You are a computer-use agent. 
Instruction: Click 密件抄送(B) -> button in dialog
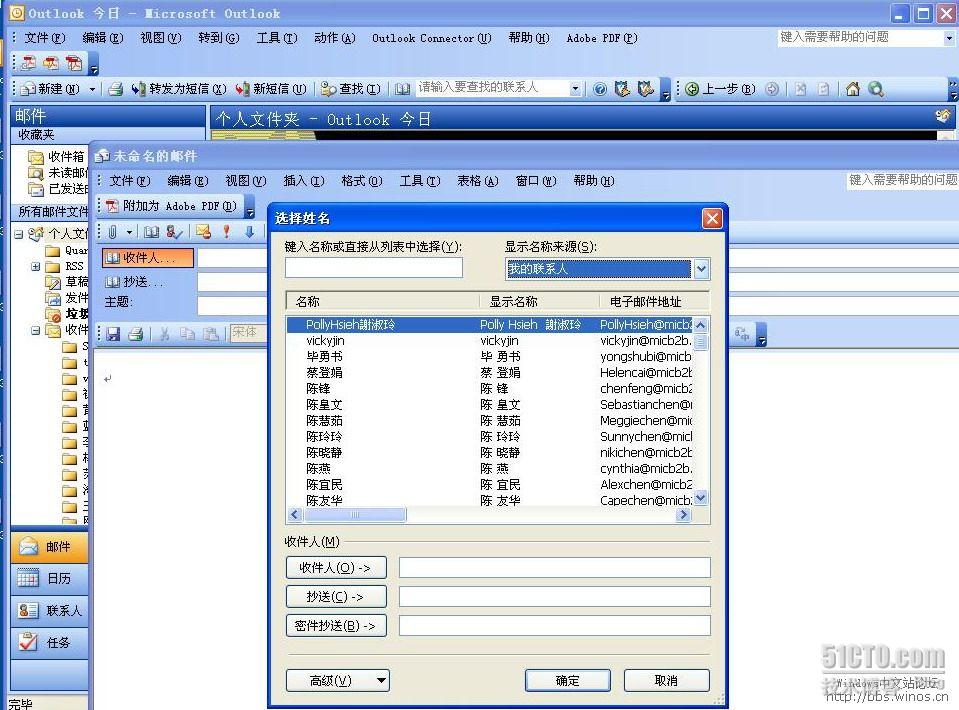point(336,626)
